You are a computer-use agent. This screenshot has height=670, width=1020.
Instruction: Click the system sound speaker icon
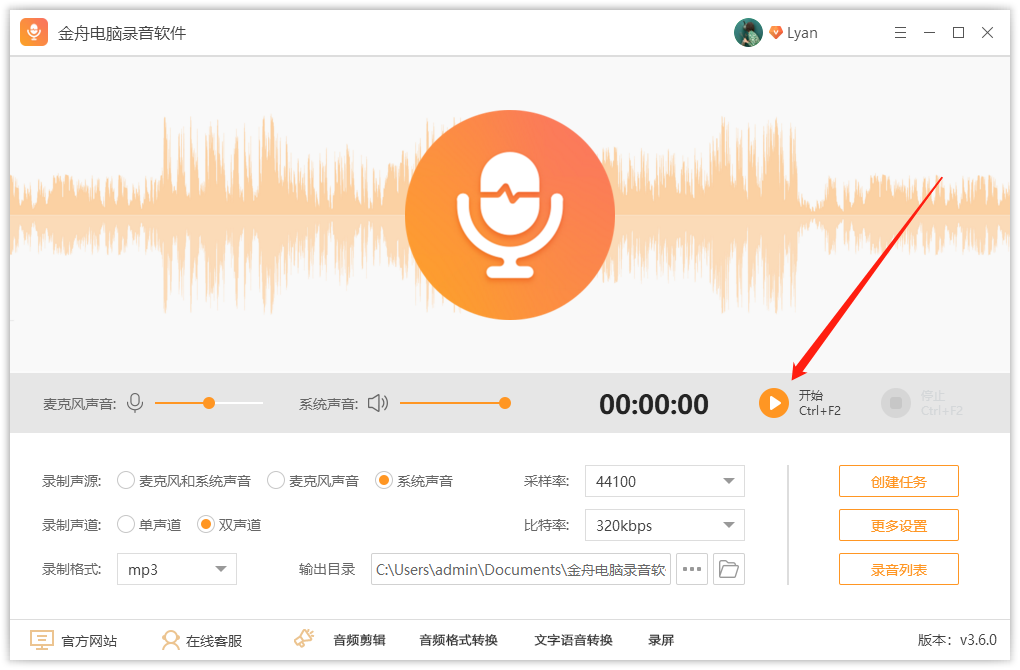tap(378, 403)
